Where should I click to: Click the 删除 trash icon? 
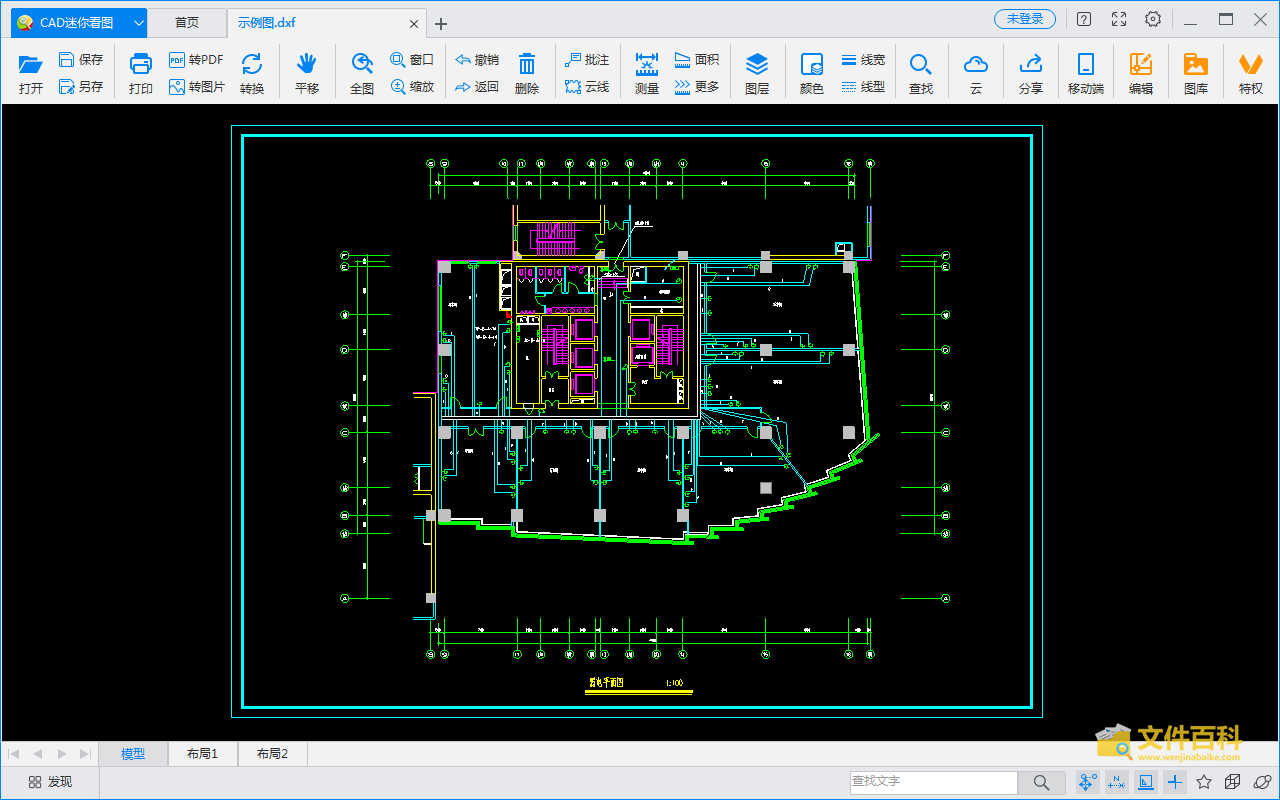pos(527,64)
